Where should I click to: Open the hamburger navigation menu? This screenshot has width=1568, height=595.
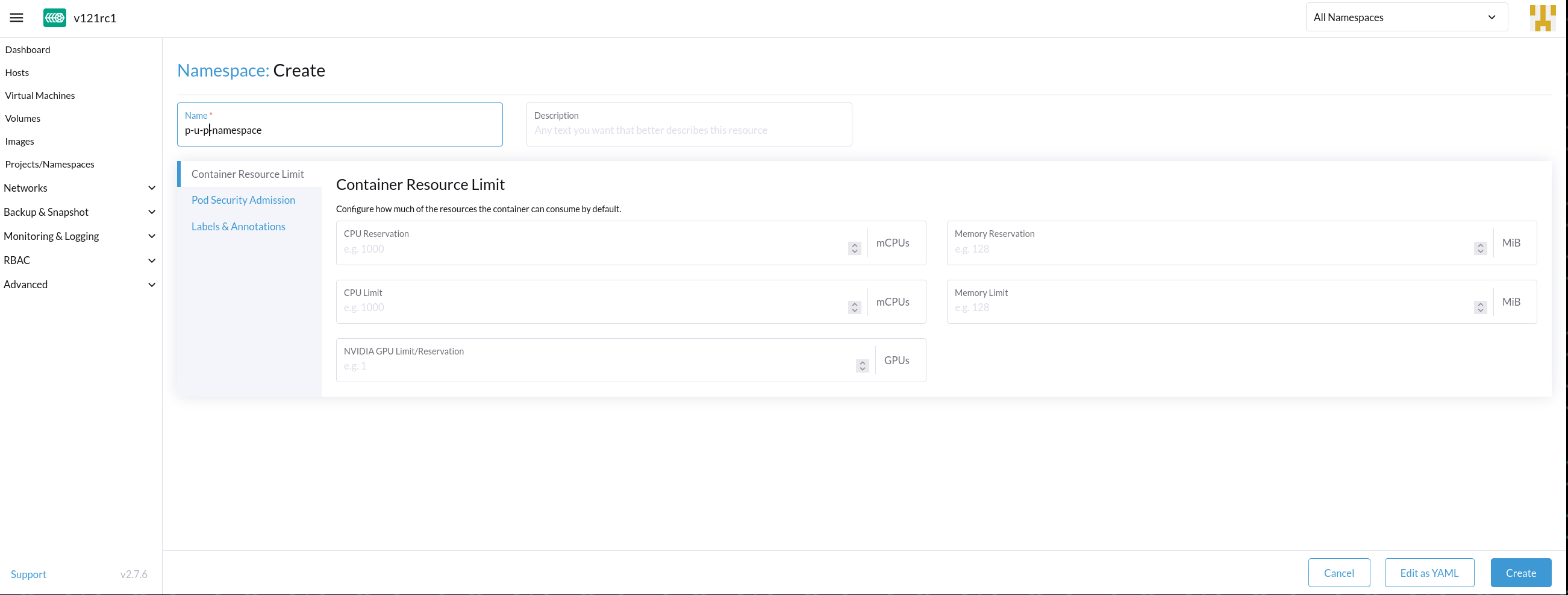(16, 17)
